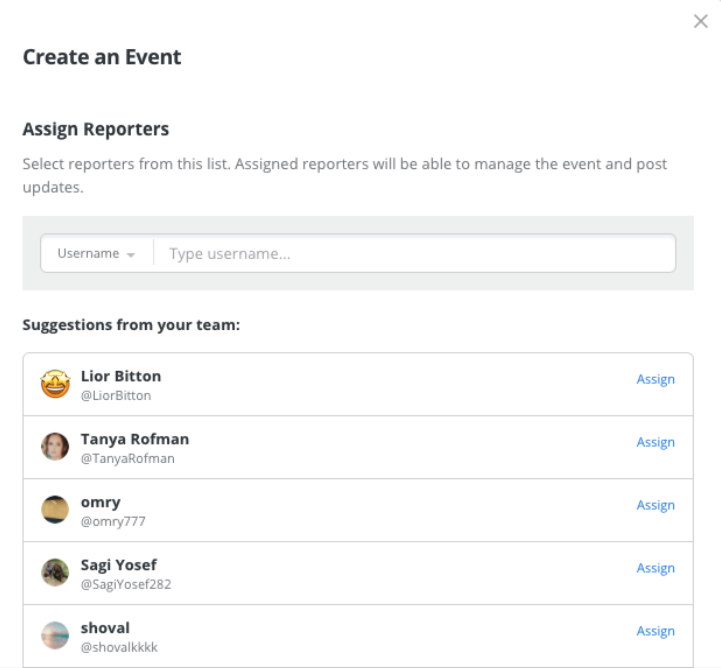Open the Username search type dropdown
The width and height of the screenshot is (721, 668).
97,253
